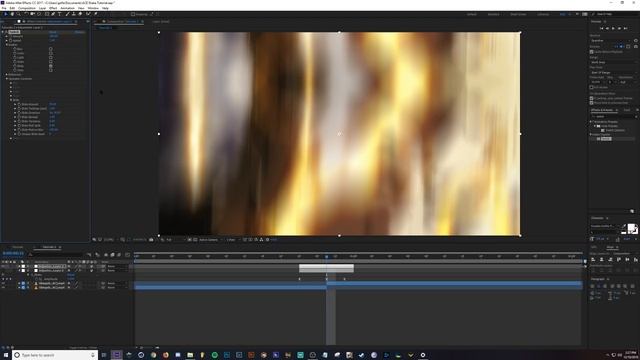
Task: Play the preview
Action: tap(613, 28)
